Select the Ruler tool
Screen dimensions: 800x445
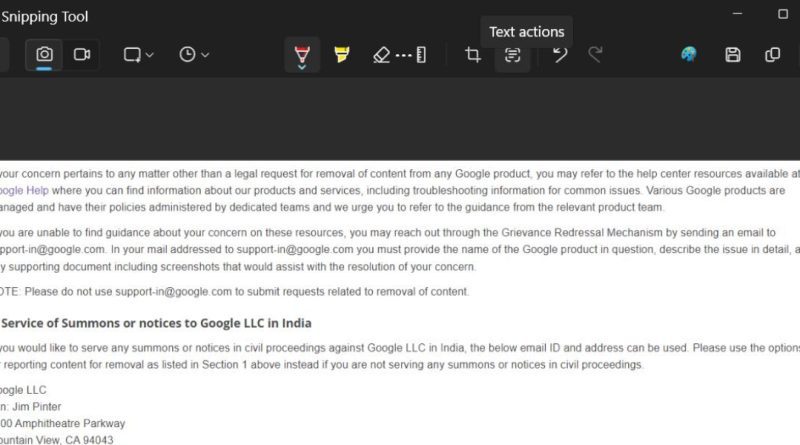click(421, 55)
